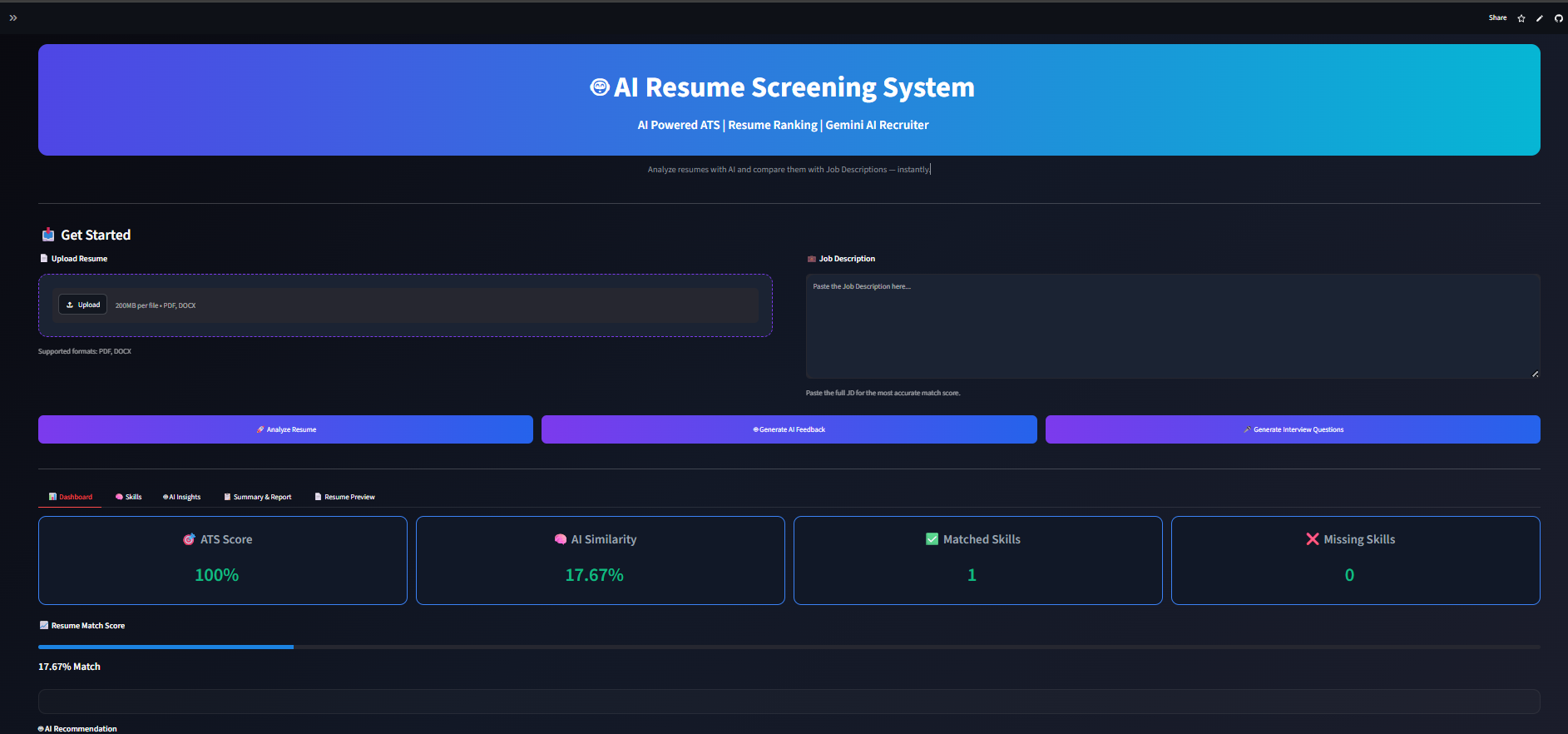Open the Share option in top bar
1568x734 pixels.
(x=1497, y=17)
